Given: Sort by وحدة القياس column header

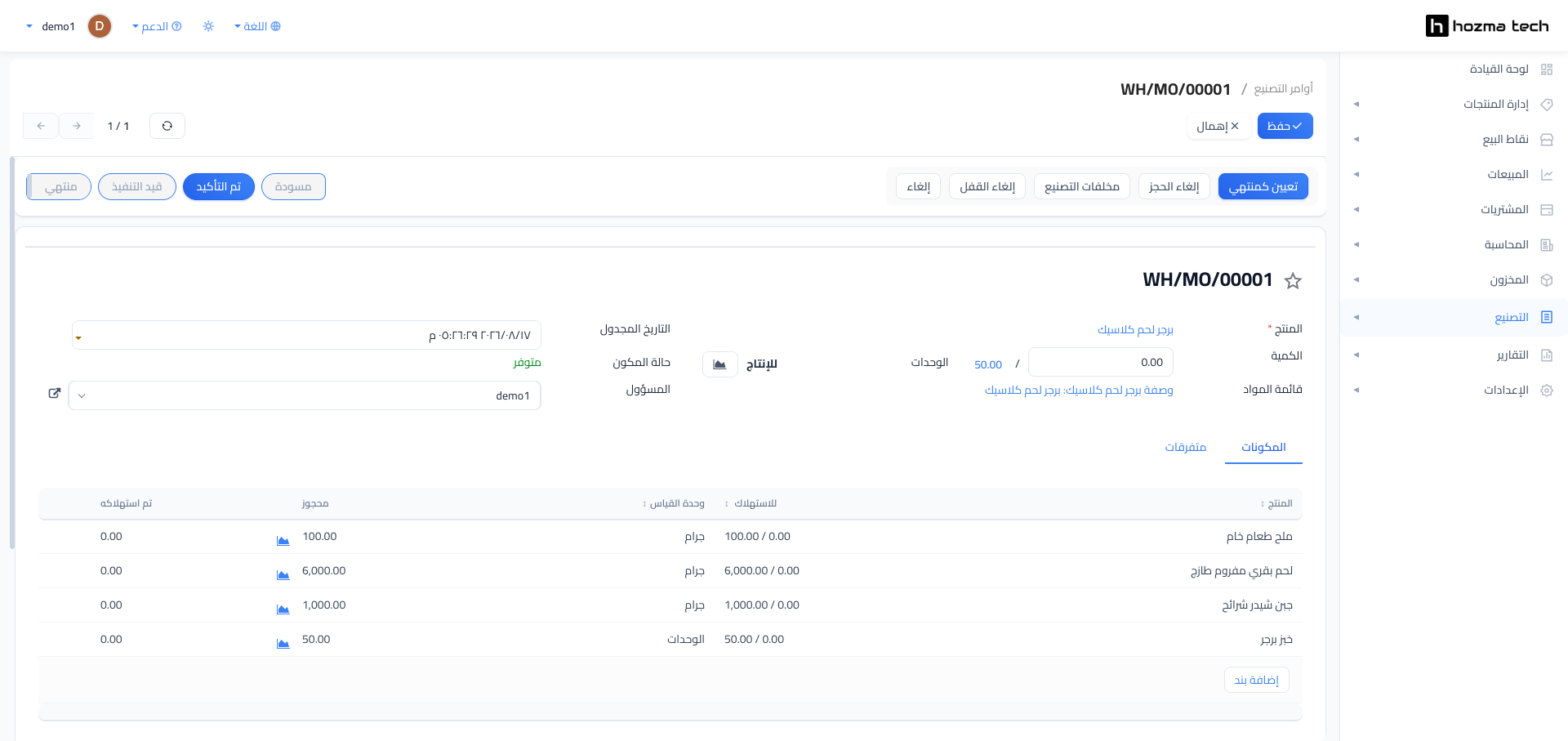Looking at the screenshot, I should [x=674, y=503].
